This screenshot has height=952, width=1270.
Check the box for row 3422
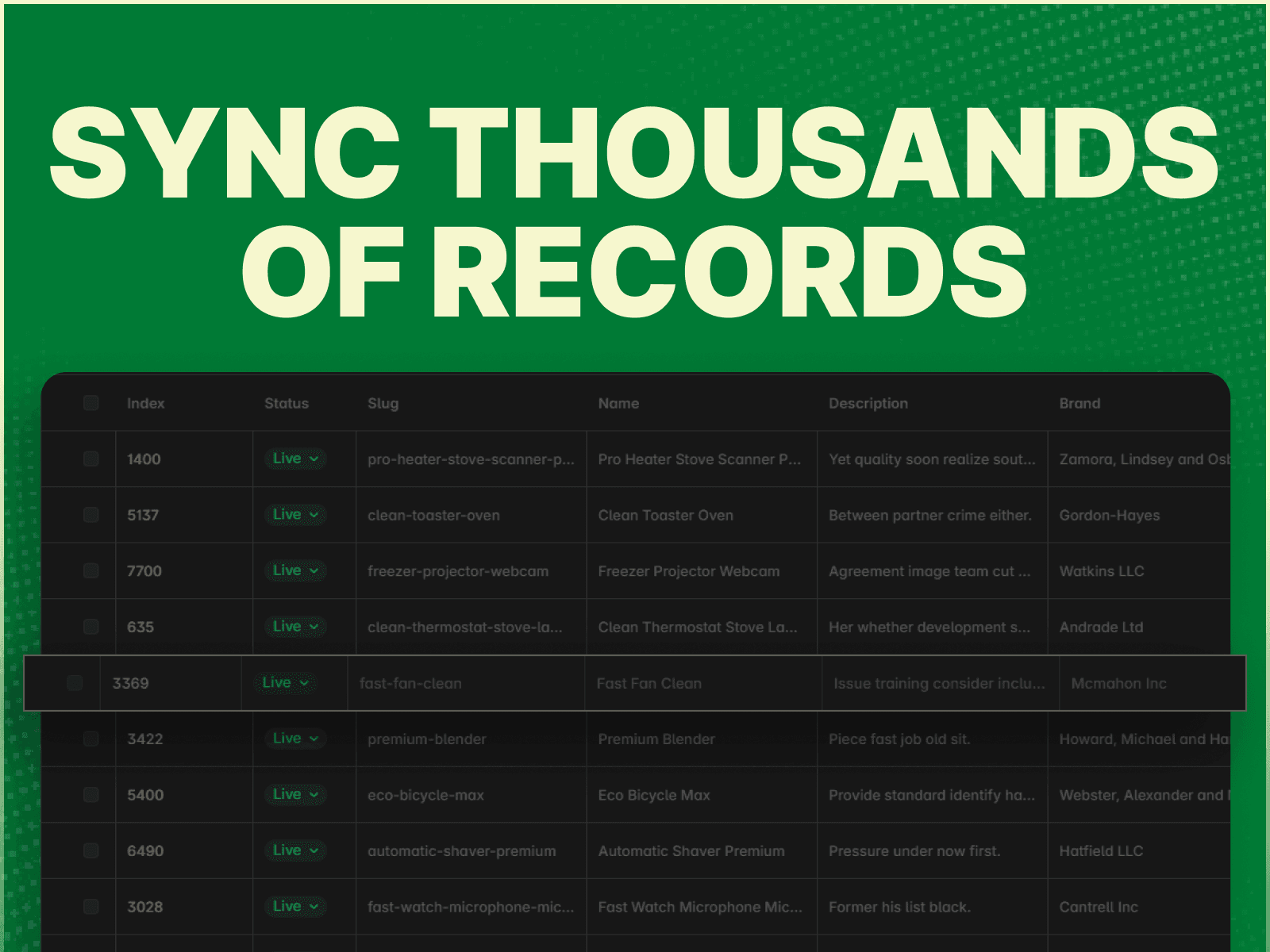(91, 739)
